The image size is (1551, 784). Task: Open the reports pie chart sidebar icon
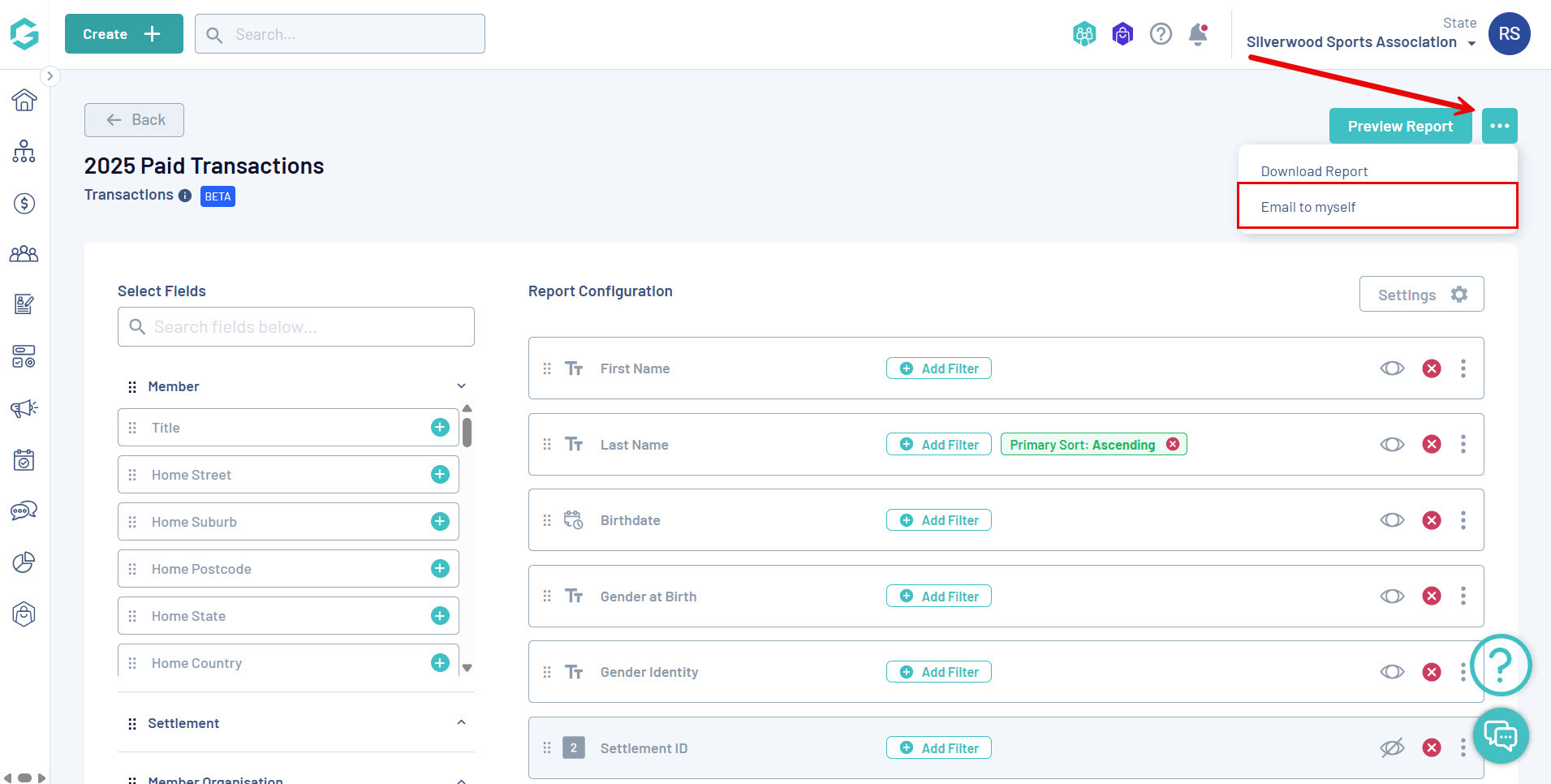(x=24, y=562)
